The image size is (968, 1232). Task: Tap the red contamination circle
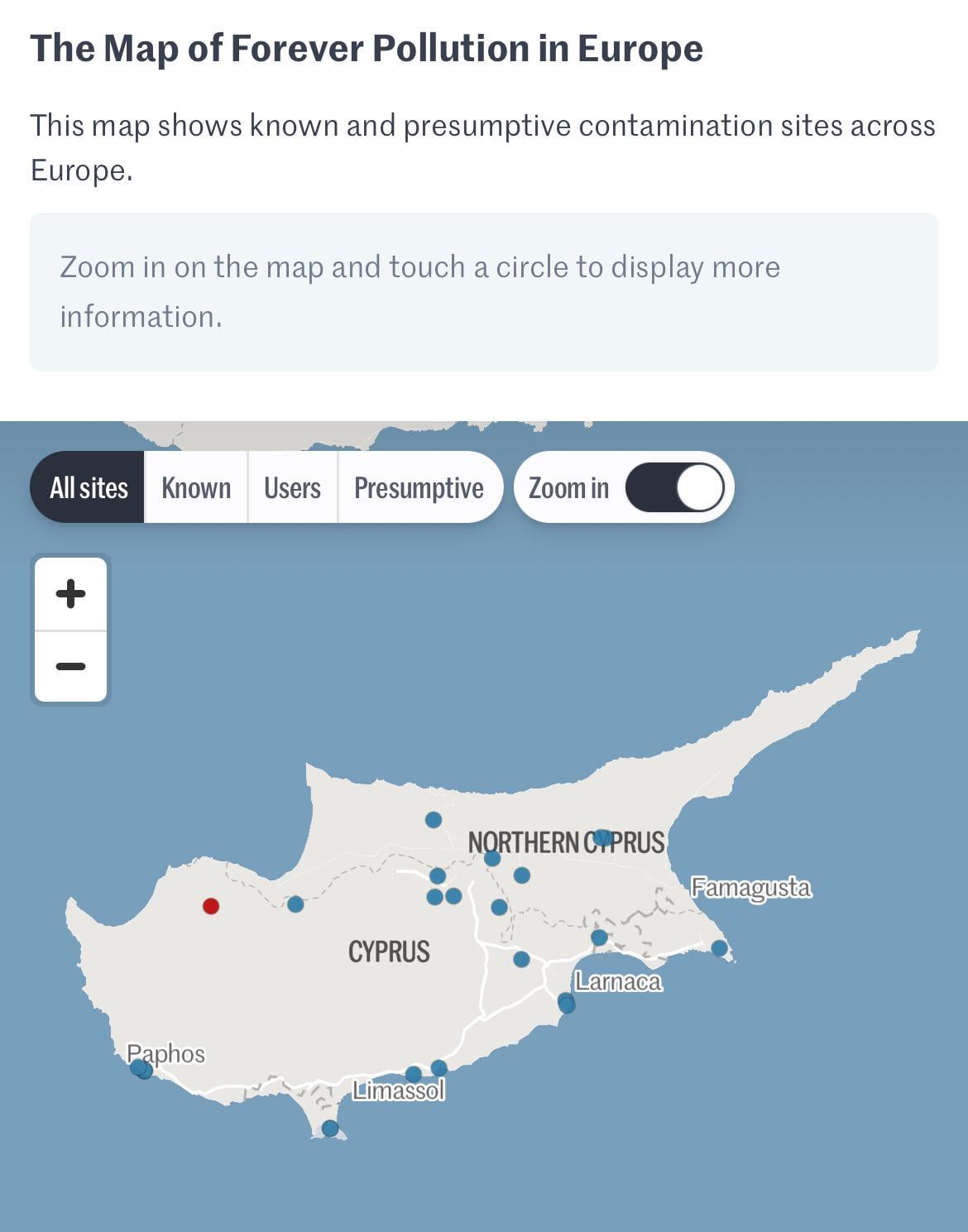point(211,906)
